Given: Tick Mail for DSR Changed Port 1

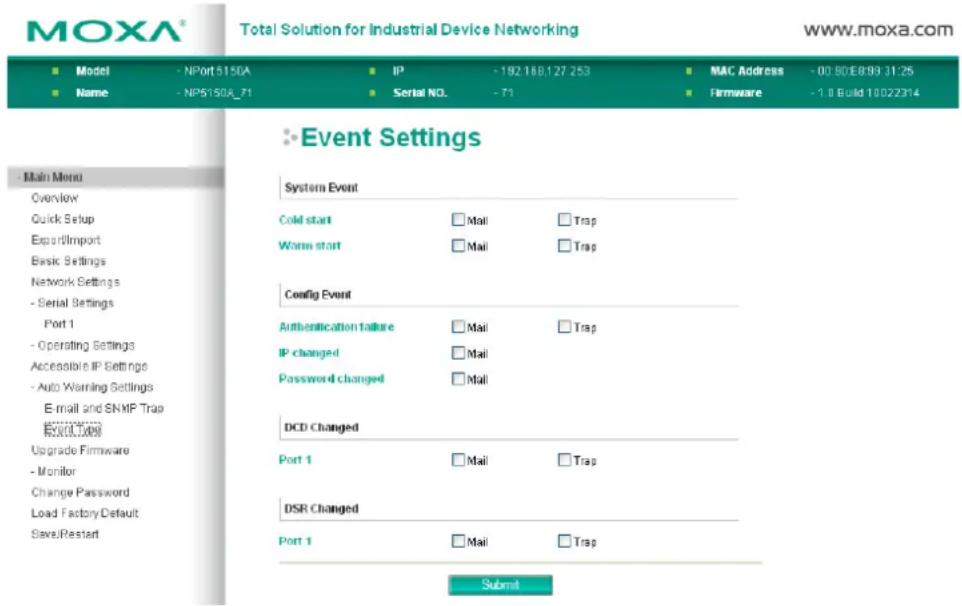Looking at the screenshot, I should [458, 541].
